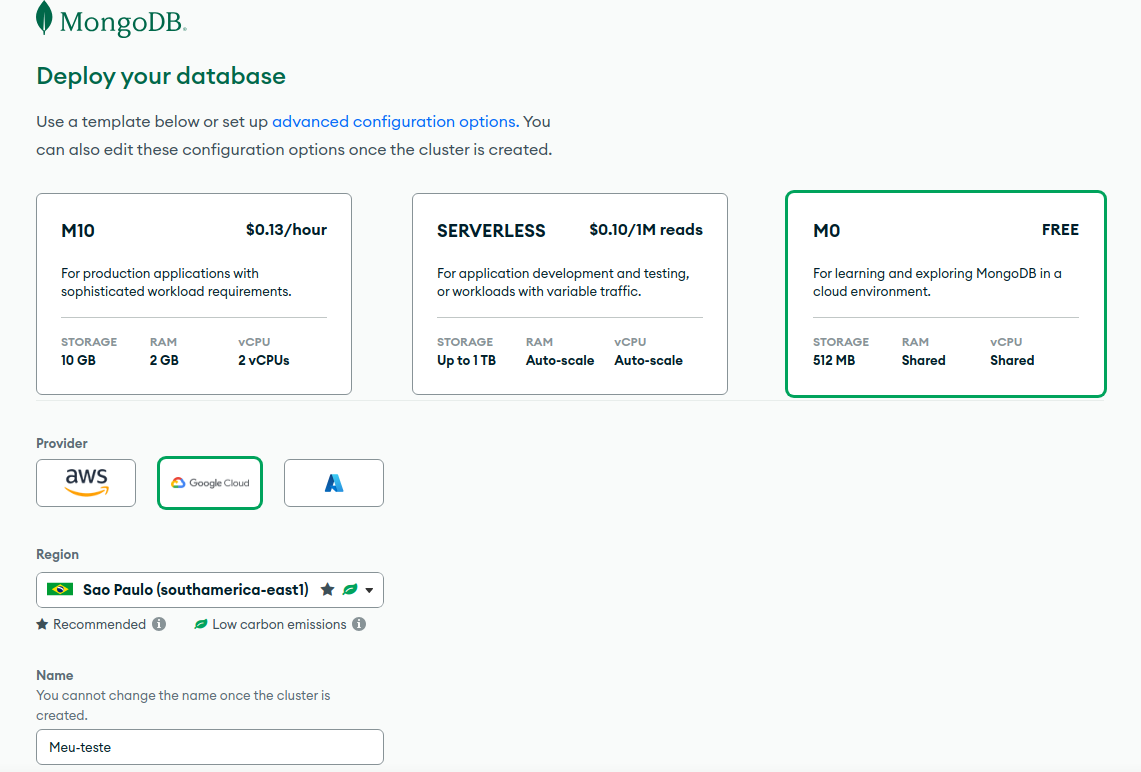Viewport: 1141px width, 772px height.
Task: Click the "Name" field label
Action: click(x=55, y=675)
